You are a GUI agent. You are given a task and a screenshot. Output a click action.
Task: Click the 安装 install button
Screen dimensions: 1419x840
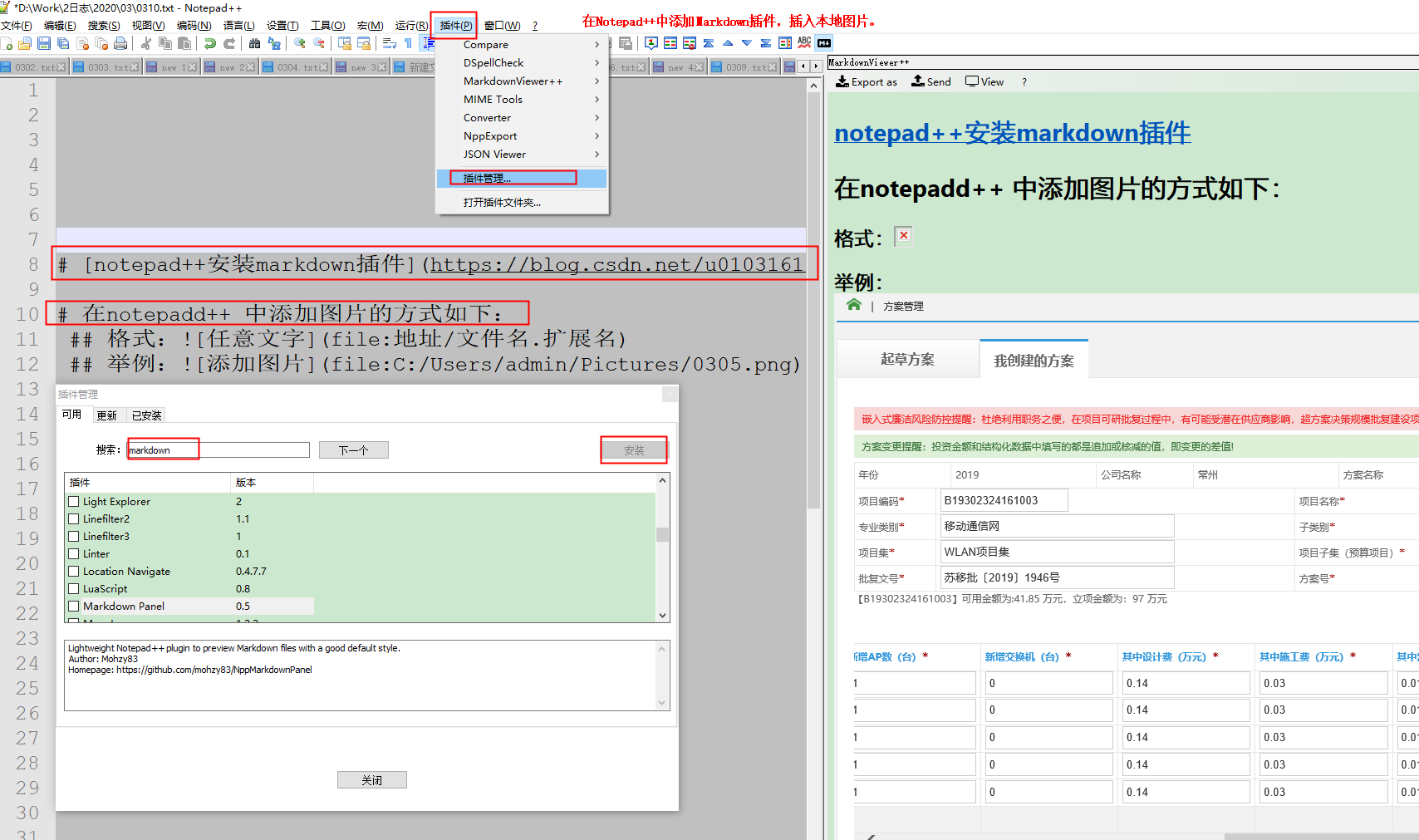tap(634, 449)
